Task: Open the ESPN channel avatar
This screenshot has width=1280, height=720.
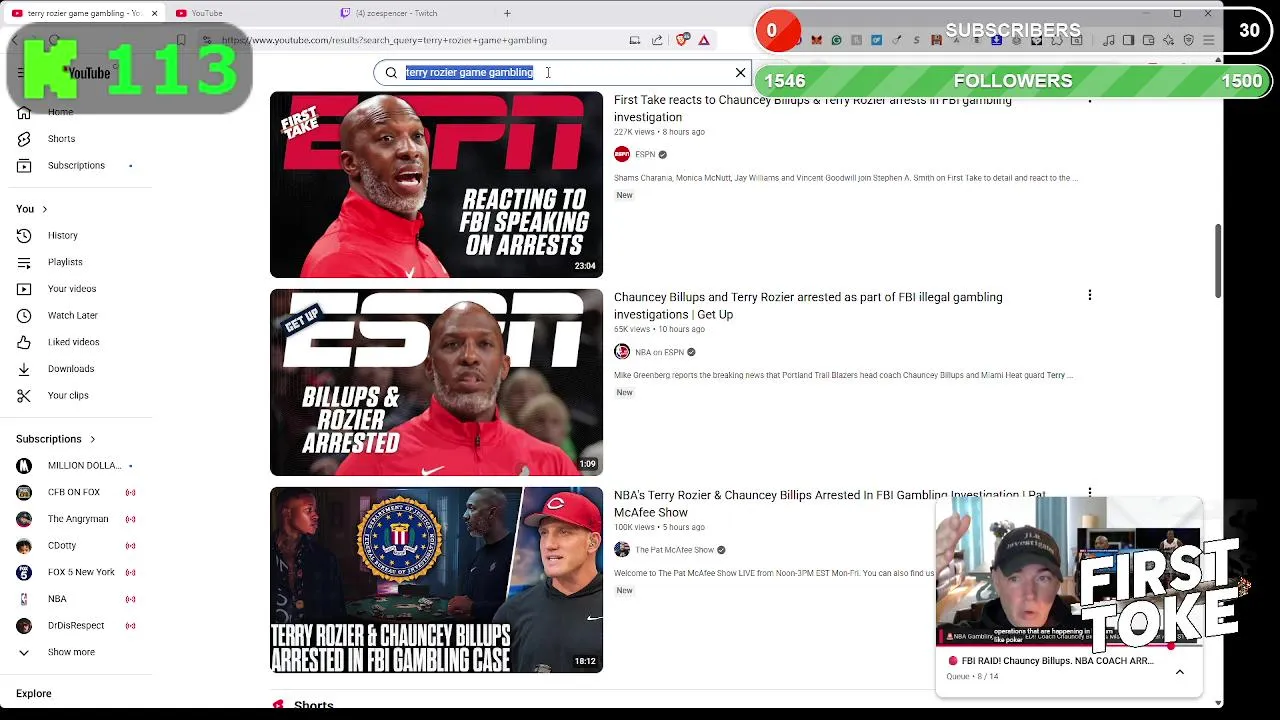Action: coord(622,154)
